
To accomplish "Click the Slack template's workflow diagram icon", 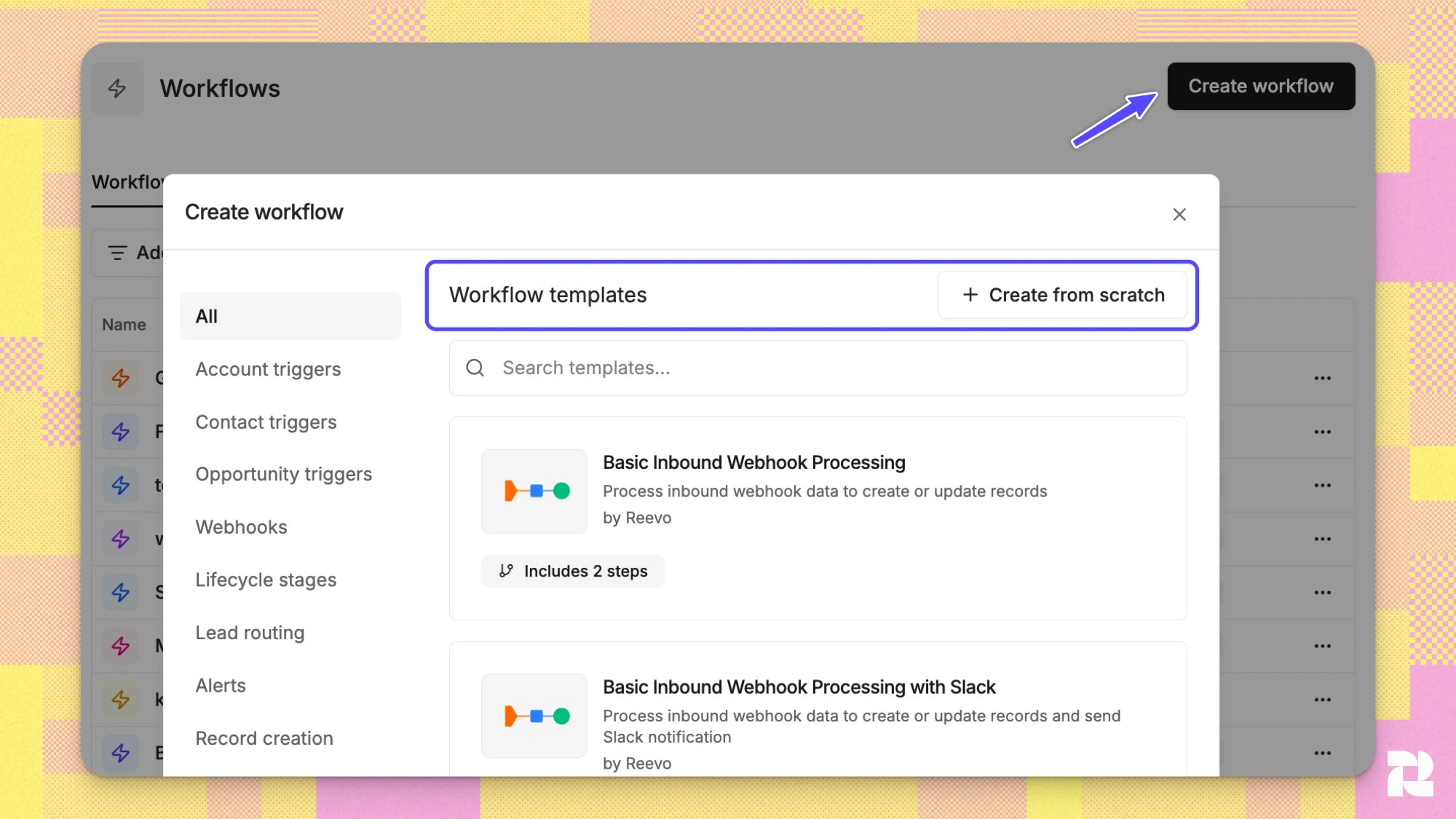I will 534,716.
